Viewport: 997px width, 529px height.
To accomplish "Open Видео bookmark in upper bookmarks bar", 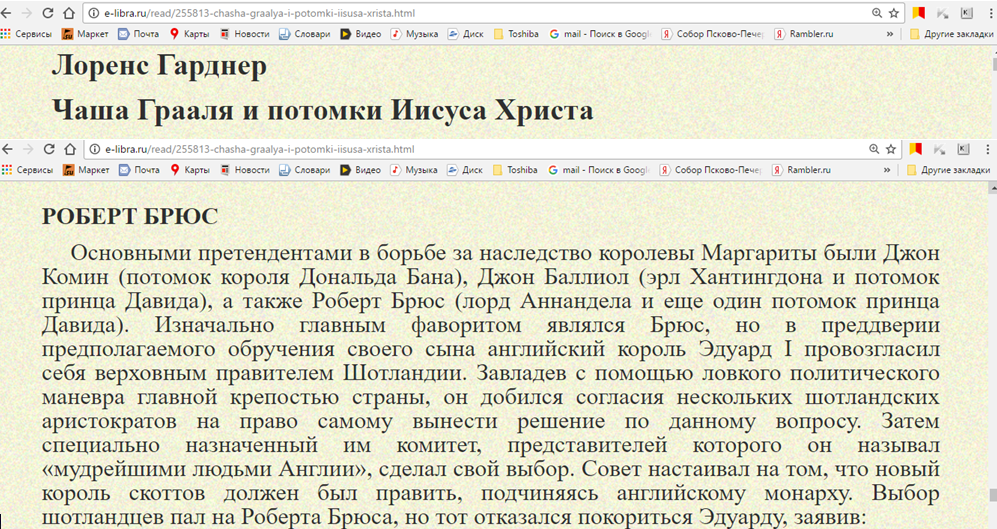I will (361, 34).
